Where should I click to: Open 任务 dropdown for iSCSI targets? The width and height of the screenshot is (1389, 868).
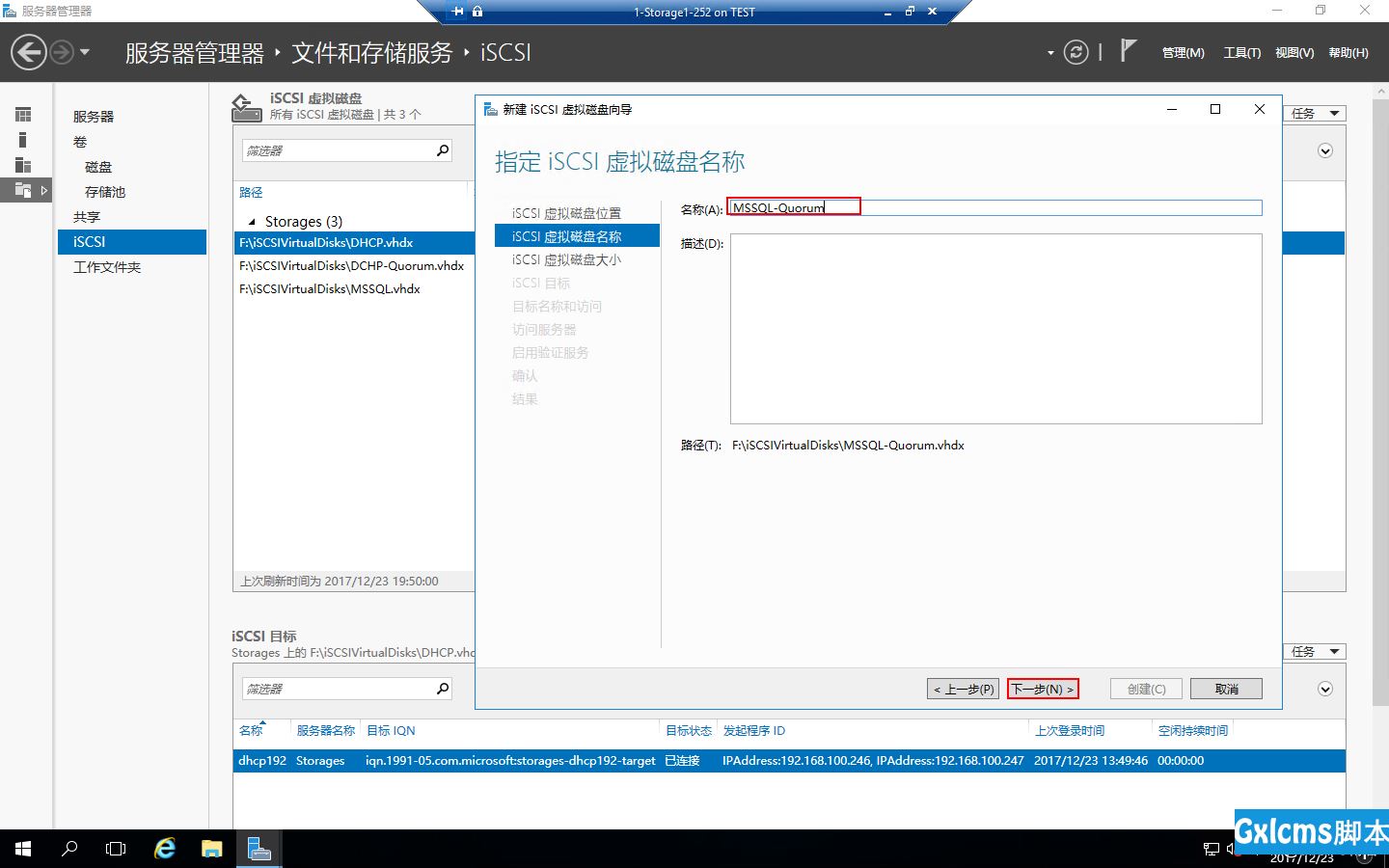1315,652
